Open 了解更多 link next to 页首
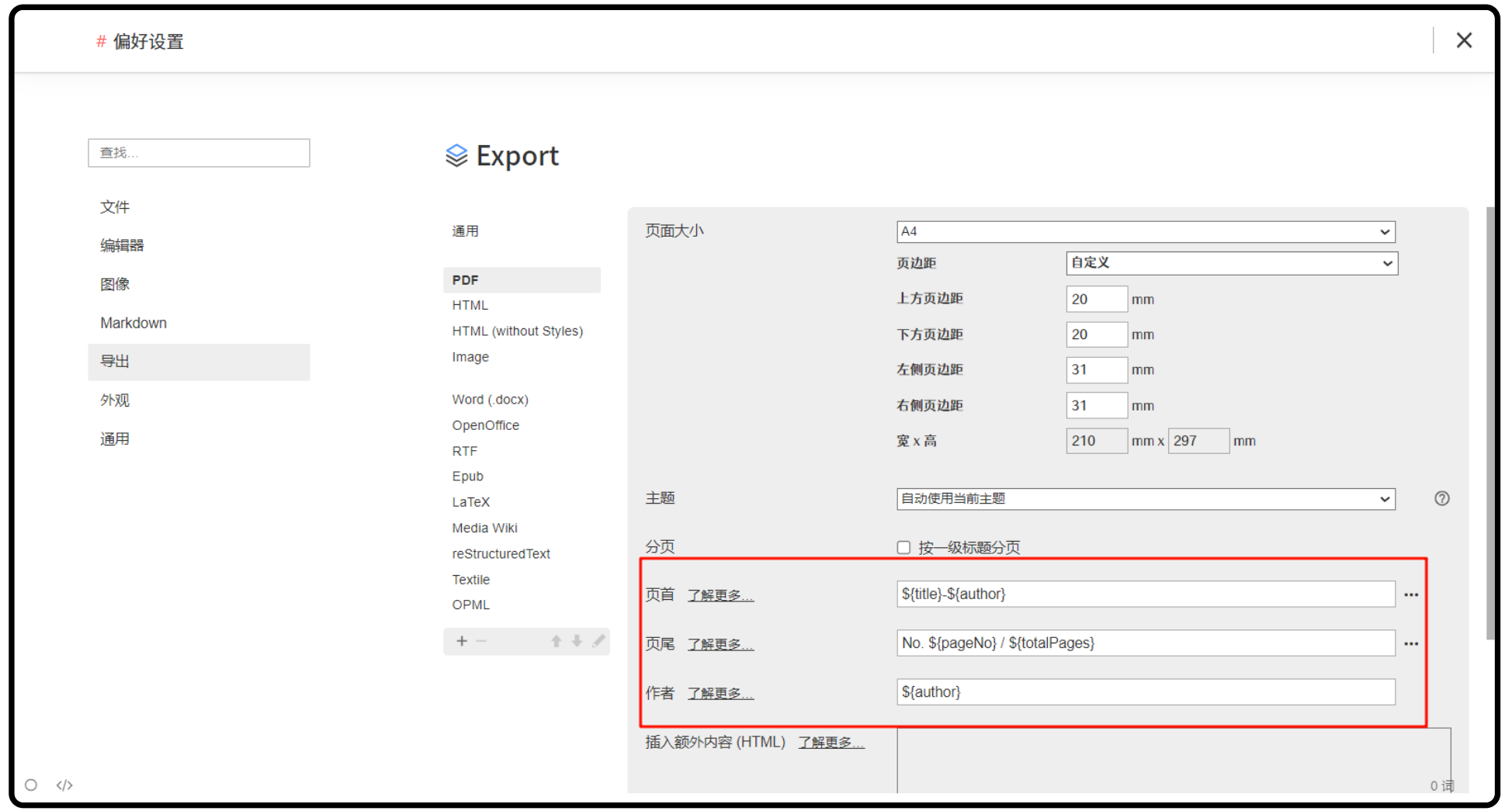1512x811 pixels. point(720,595)
